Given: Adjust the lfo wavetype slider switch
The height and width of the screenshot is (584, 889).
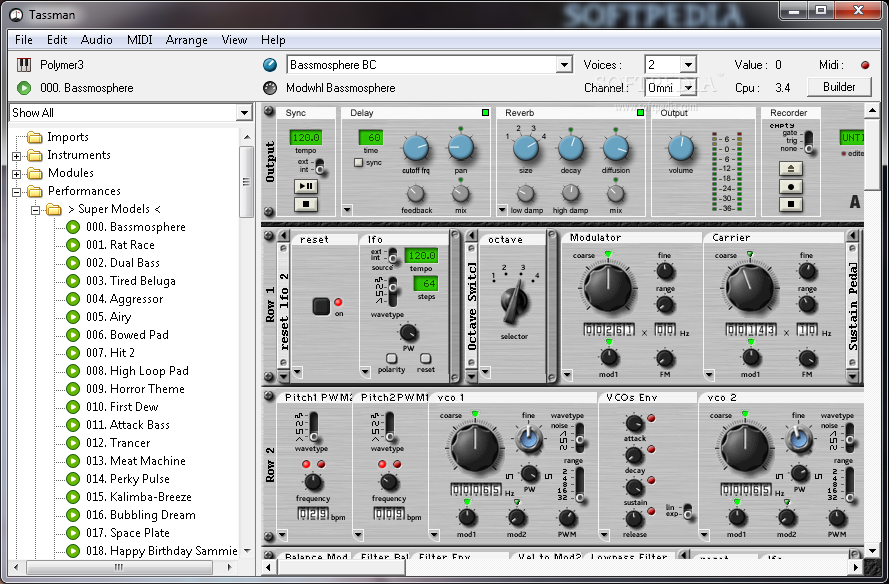Looking at the screenshot, I should point(392,292).
